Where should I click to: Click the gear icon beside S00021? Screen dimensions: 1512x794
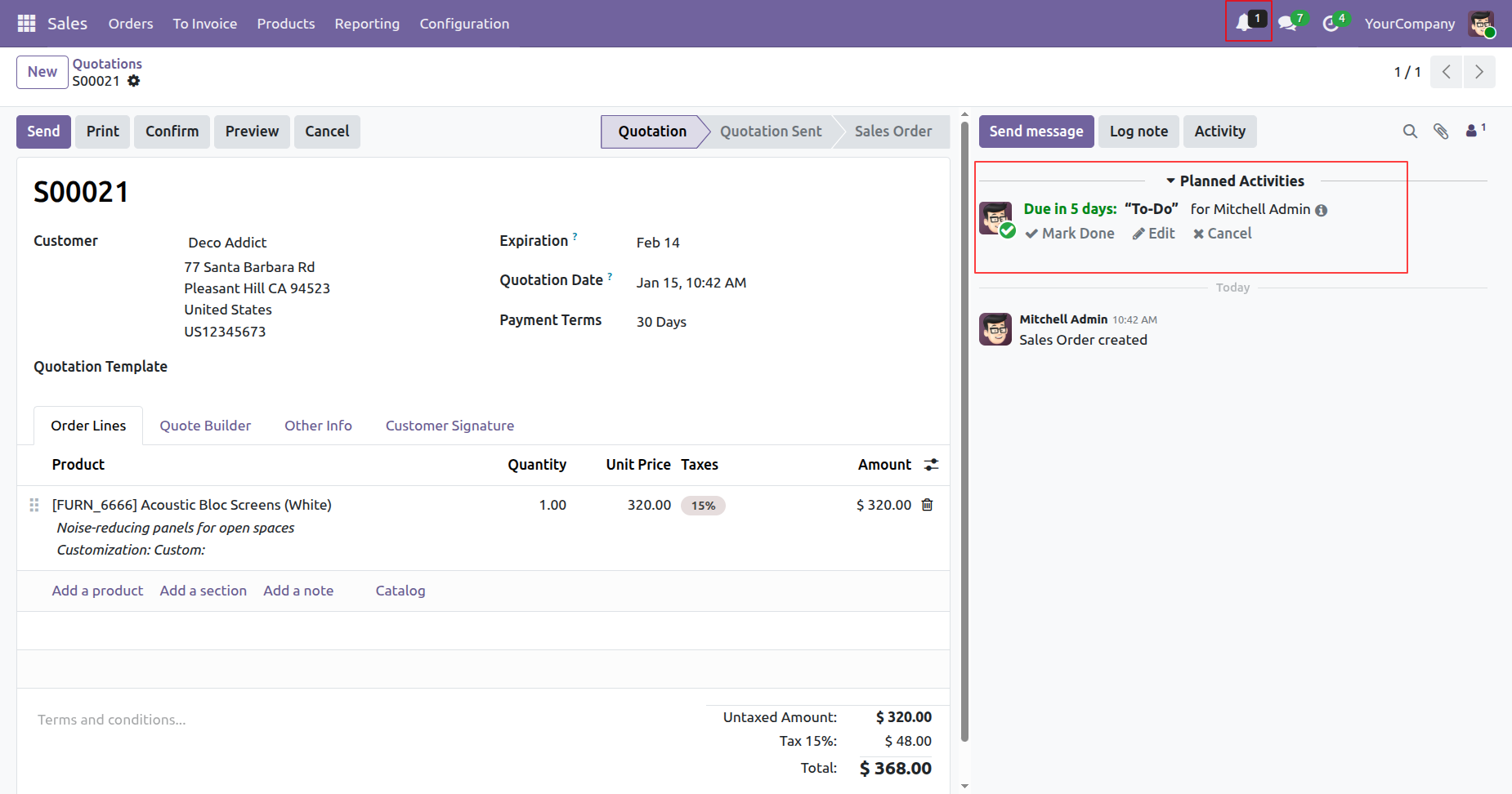[x=134, y=81]
